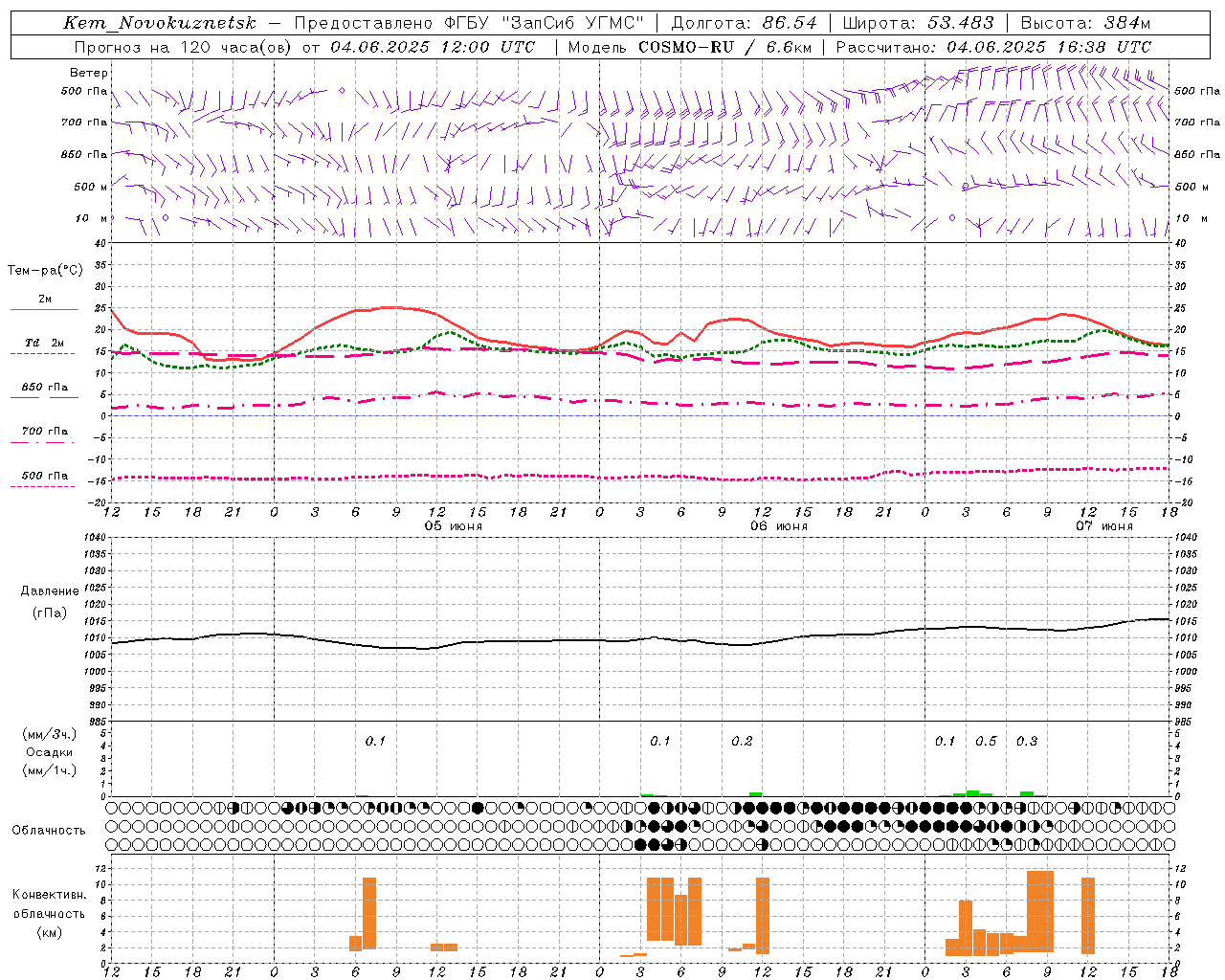Click the Td 2м dew point legend line
The image size is (1225, 980).
coord(42,354)
